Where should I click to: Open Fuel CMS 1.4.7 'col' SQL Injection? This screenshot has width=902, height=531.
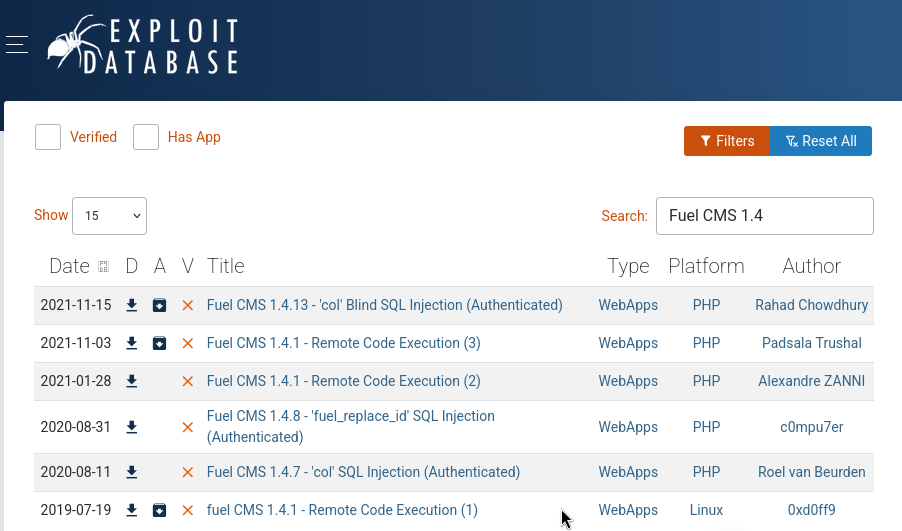pyautogui.click(x=363, y=472)
